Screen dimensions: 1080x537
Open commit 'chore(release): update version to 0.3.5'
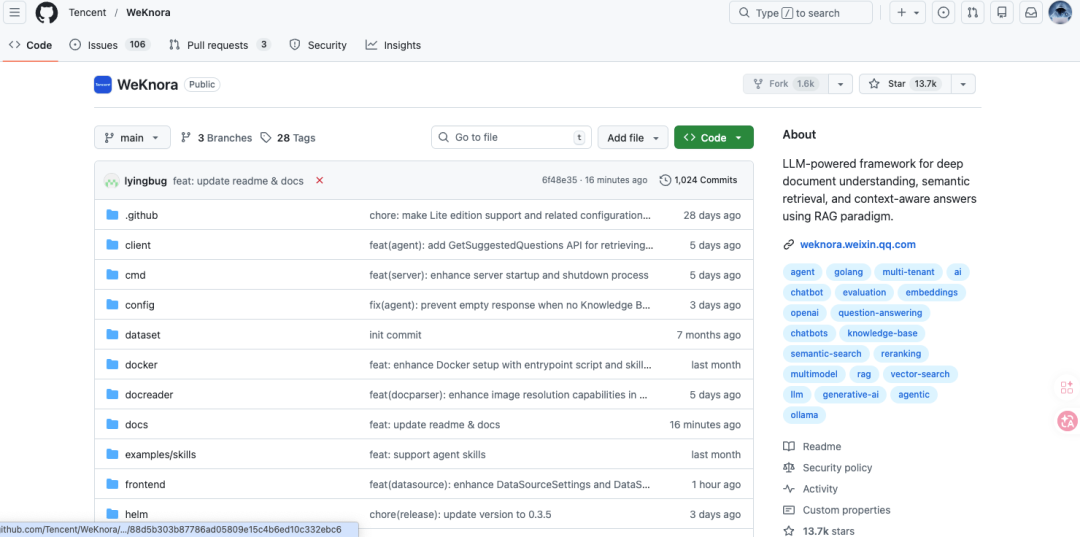[x=460, y=514]
